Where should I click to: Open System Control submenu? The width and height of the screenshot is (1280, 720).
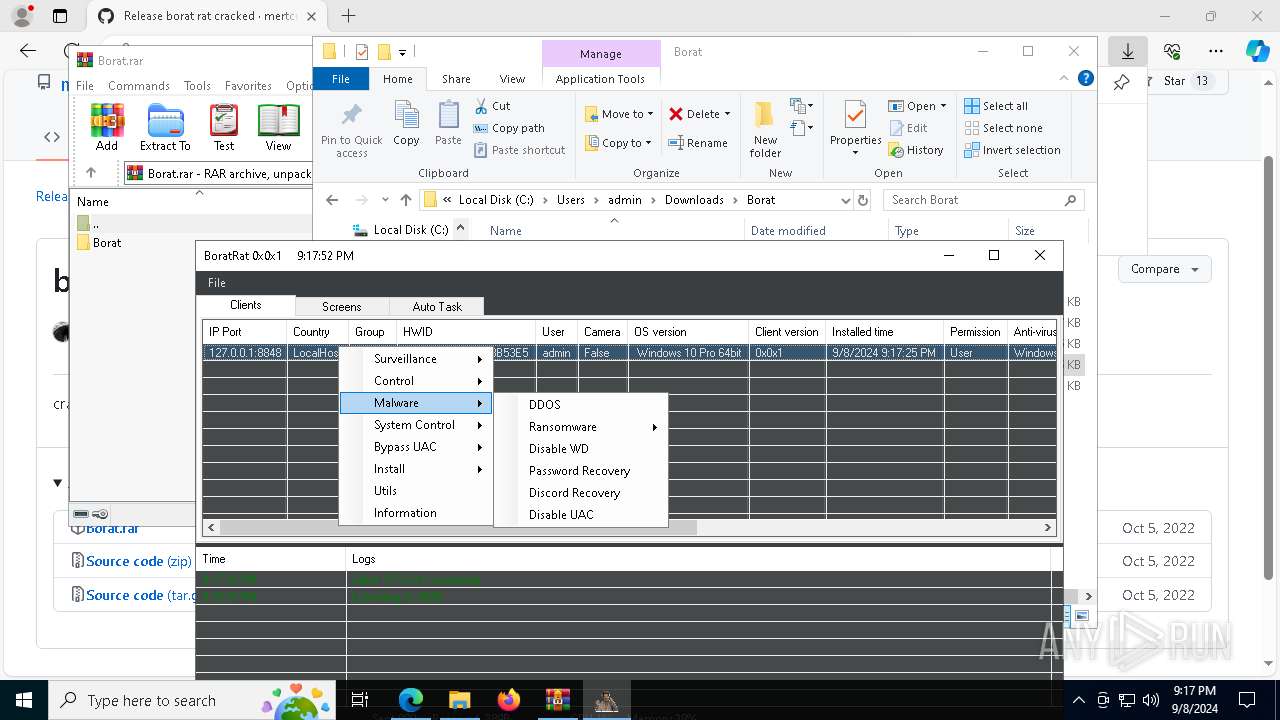416,425
